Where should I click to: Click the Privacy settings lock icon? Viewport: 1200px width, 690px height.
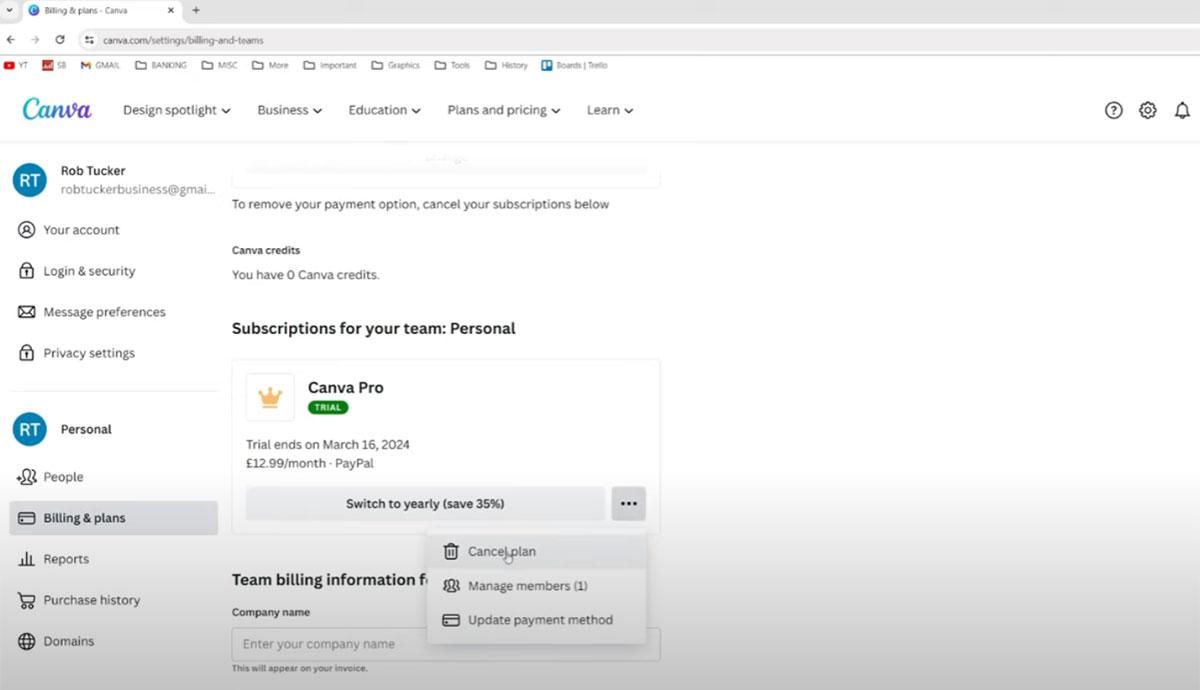[x=26, y=353]
